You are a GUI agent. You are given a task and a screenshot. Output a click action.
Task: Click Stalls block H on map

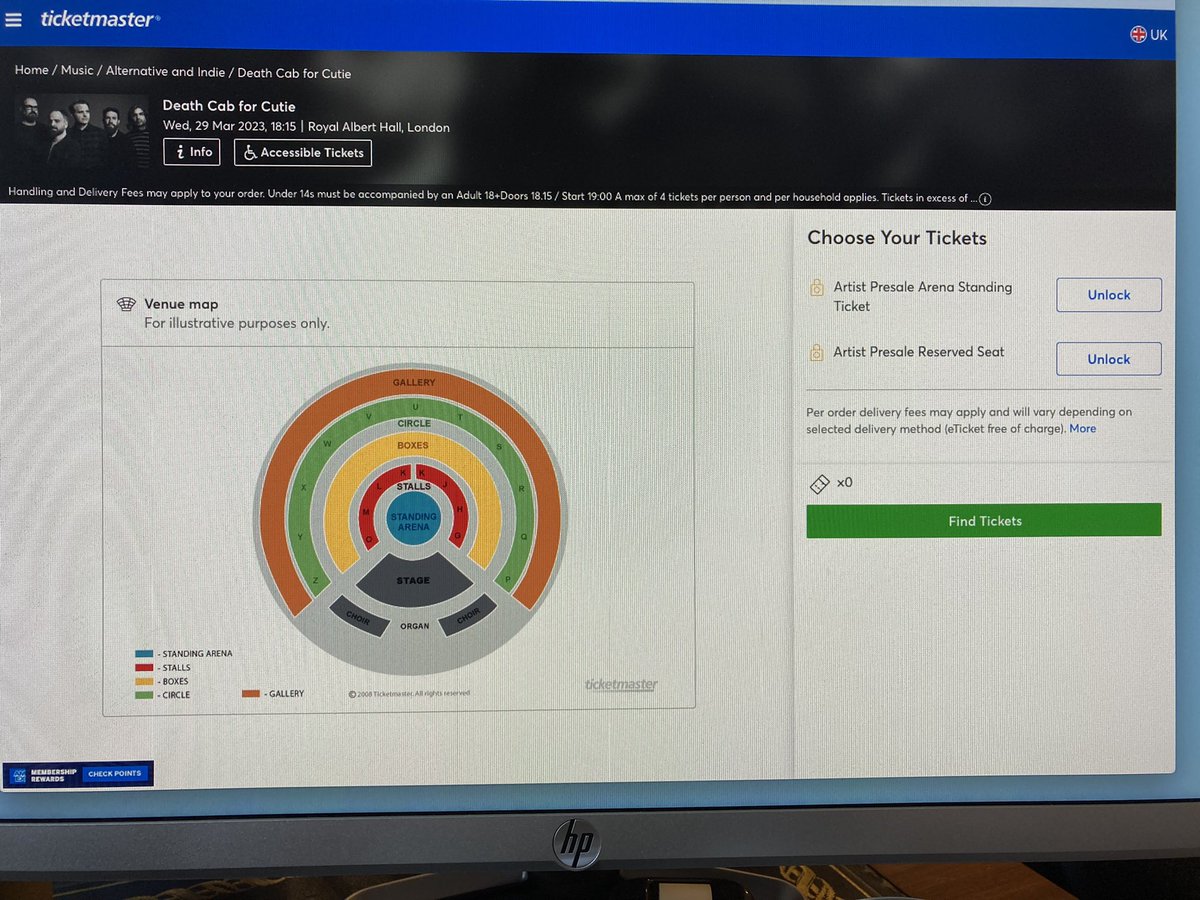point(460,509)
